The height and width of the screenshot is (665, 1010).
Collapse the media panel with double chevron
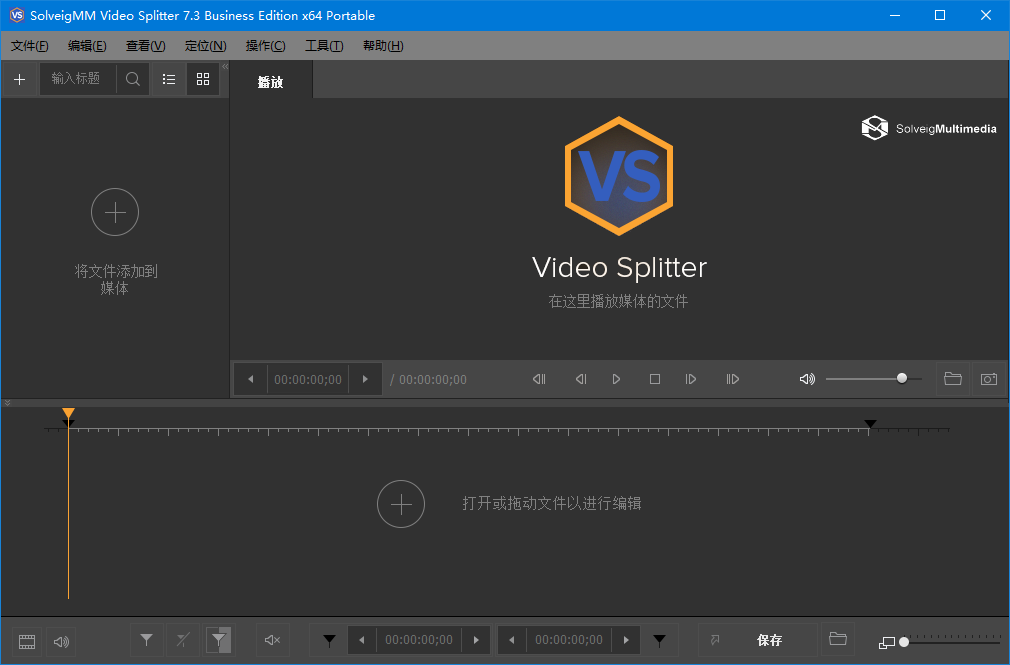(x=225, y=66)
